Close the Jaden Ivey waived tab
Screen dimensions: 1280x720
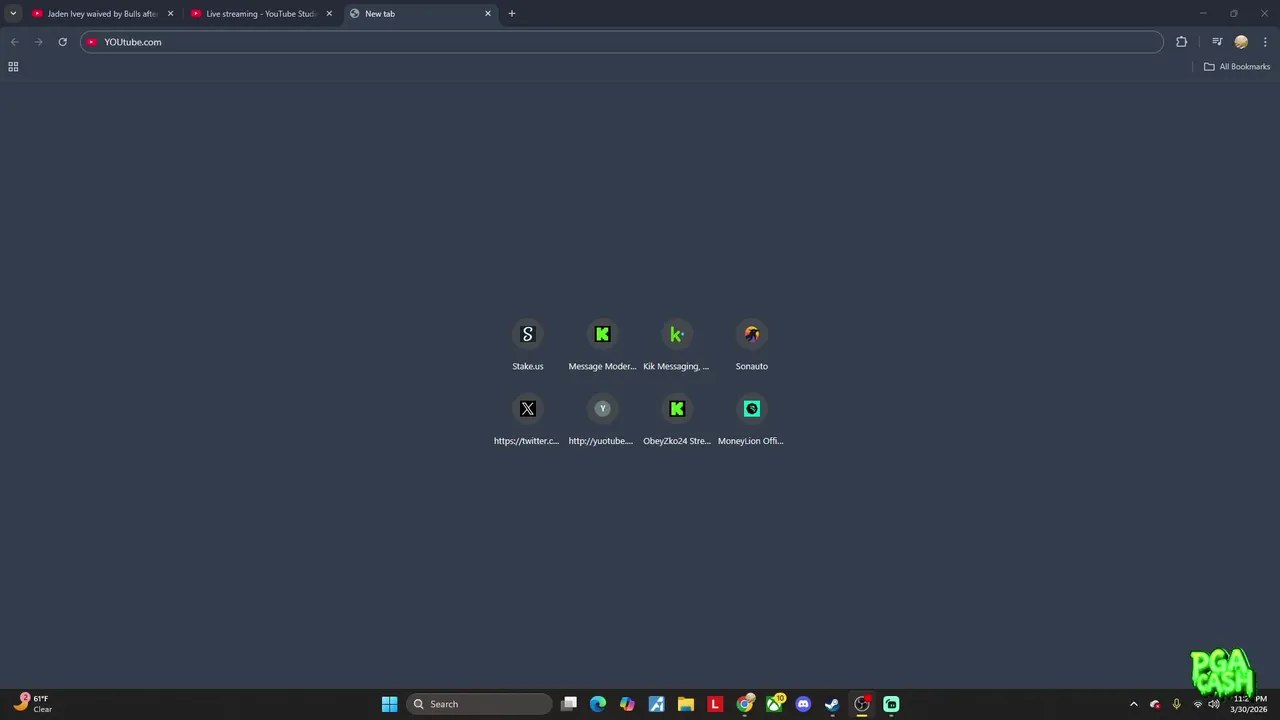[x=170, y=14]
